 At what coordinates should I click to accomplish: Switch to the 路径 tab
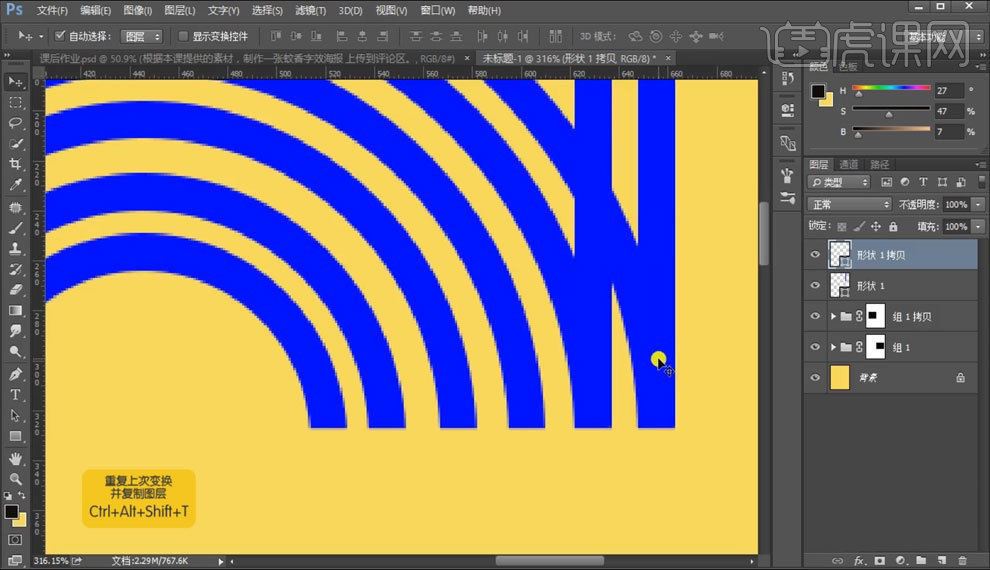tap(880, 165)
